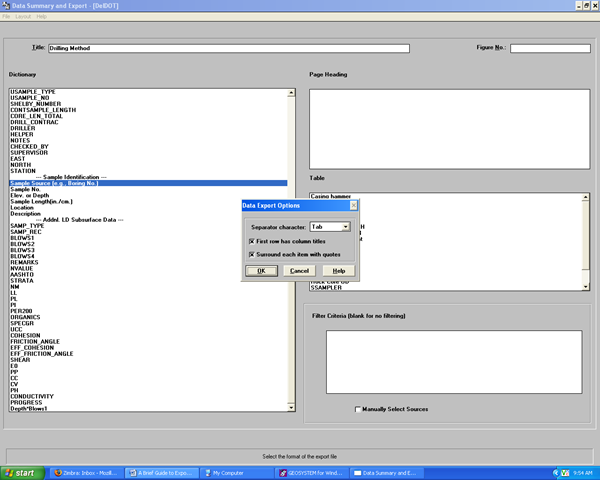
Task: Click the Figure No. input field
Action: (x=550, y=48)
